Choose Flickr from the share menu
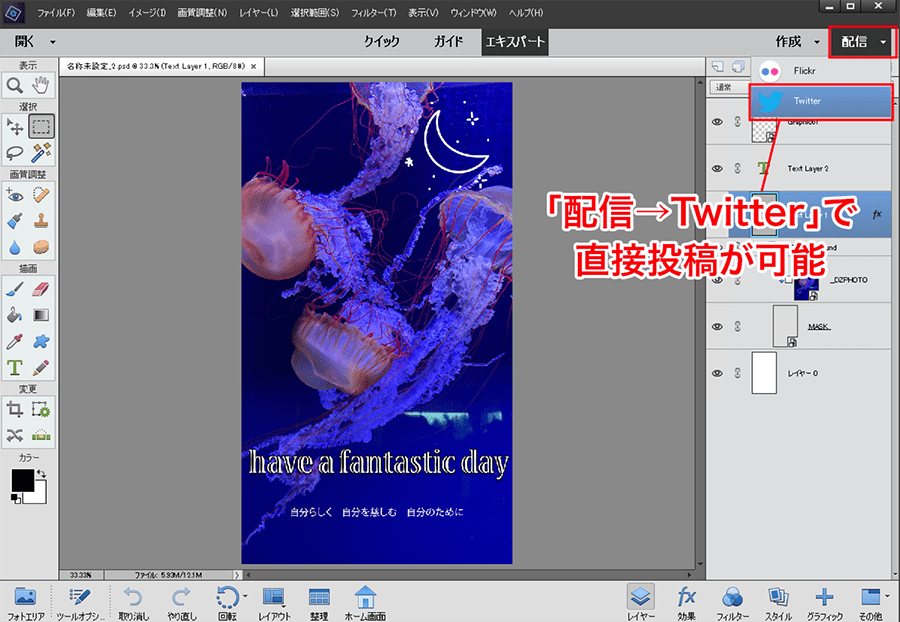Viewport: 900px width, 622px height. tap(821, 71)
